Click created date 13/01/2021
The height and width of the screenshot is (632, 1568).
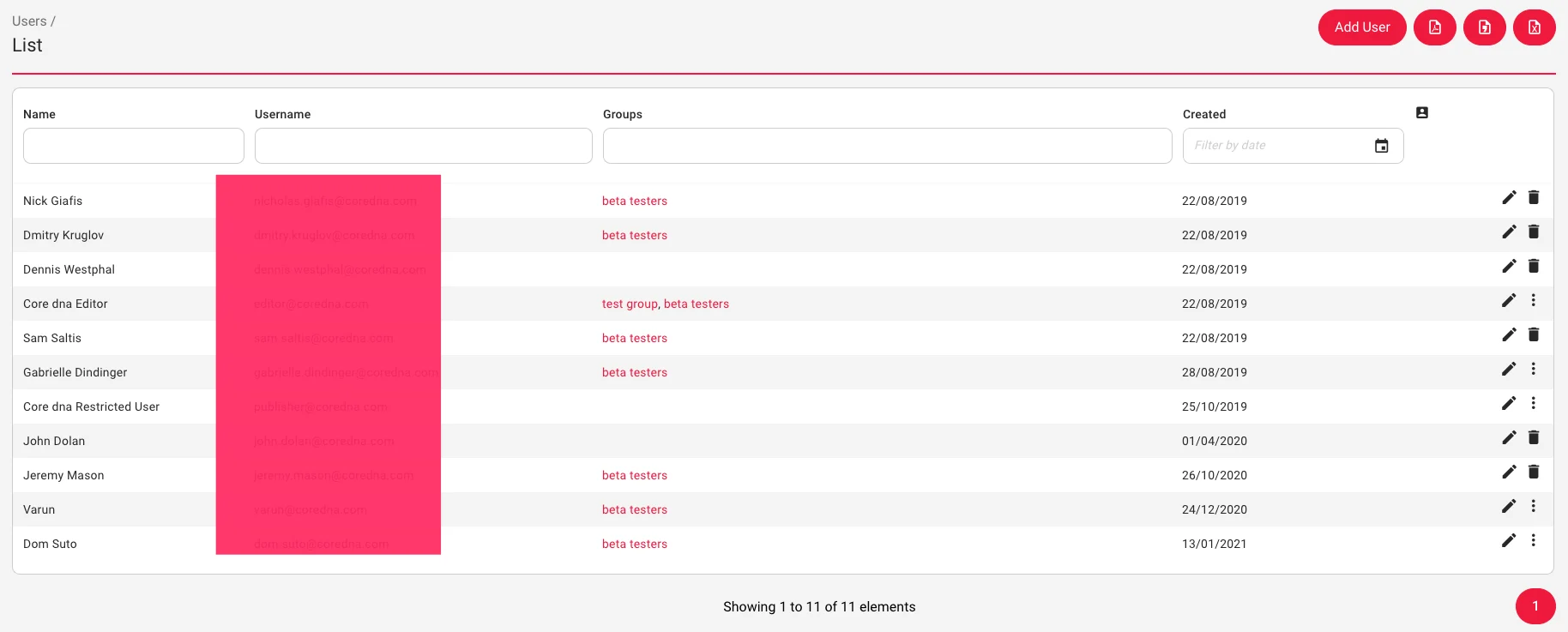1215,544
